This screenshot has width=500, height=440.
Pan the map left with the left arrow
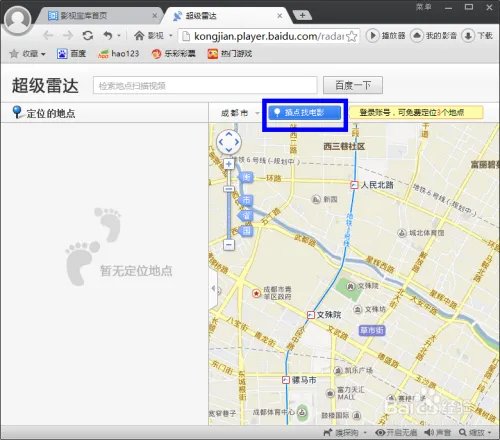(x=221, y=142)
